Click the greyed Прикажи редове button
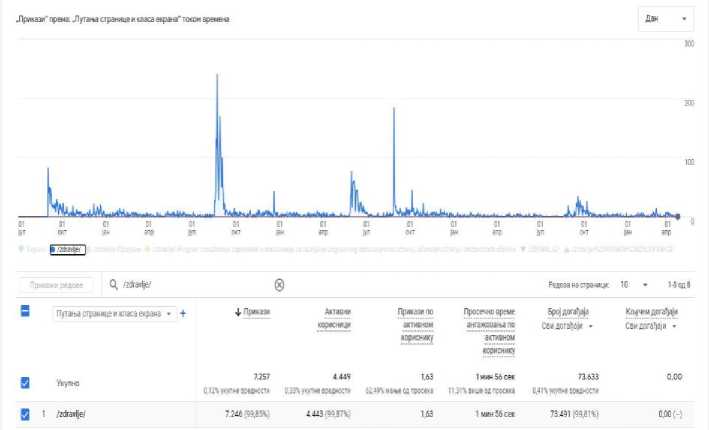This screenshot has height=430, width=709. (57, 285)
